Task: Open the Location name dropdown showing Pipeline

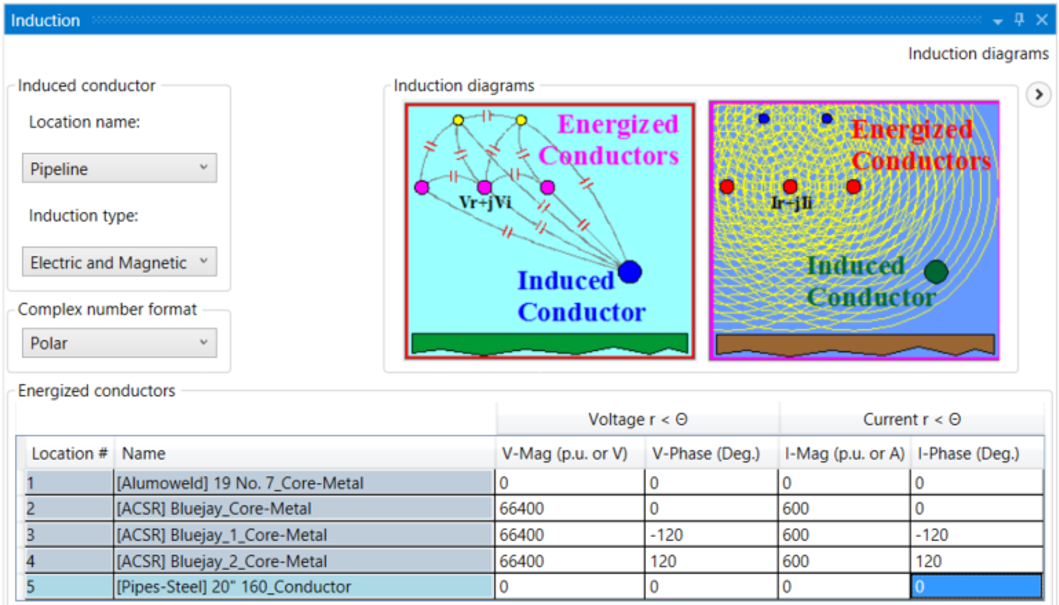Action: [x=119, y=168]
